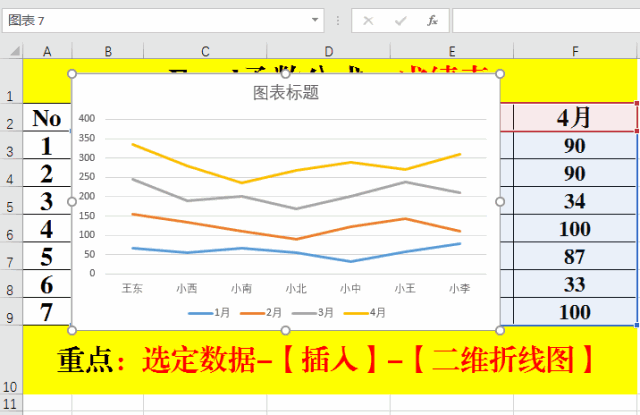Click the chart's top-middle resize handle
Viewport: 640px width, 415px height.
pos(286,74)
